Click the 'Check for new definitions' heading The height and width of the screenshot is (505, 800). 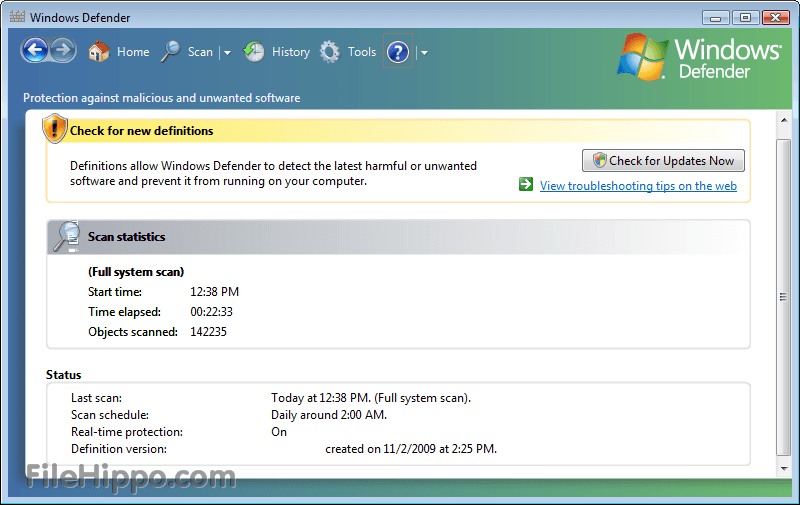coord(141,131)
